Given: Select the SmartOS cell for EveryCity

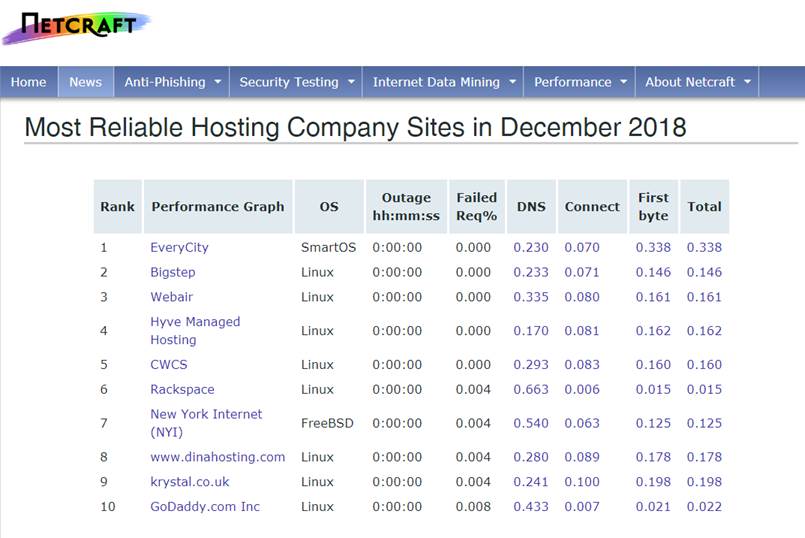Looking at the screenshot, I should pyautogui.click(x=328, y=247).
